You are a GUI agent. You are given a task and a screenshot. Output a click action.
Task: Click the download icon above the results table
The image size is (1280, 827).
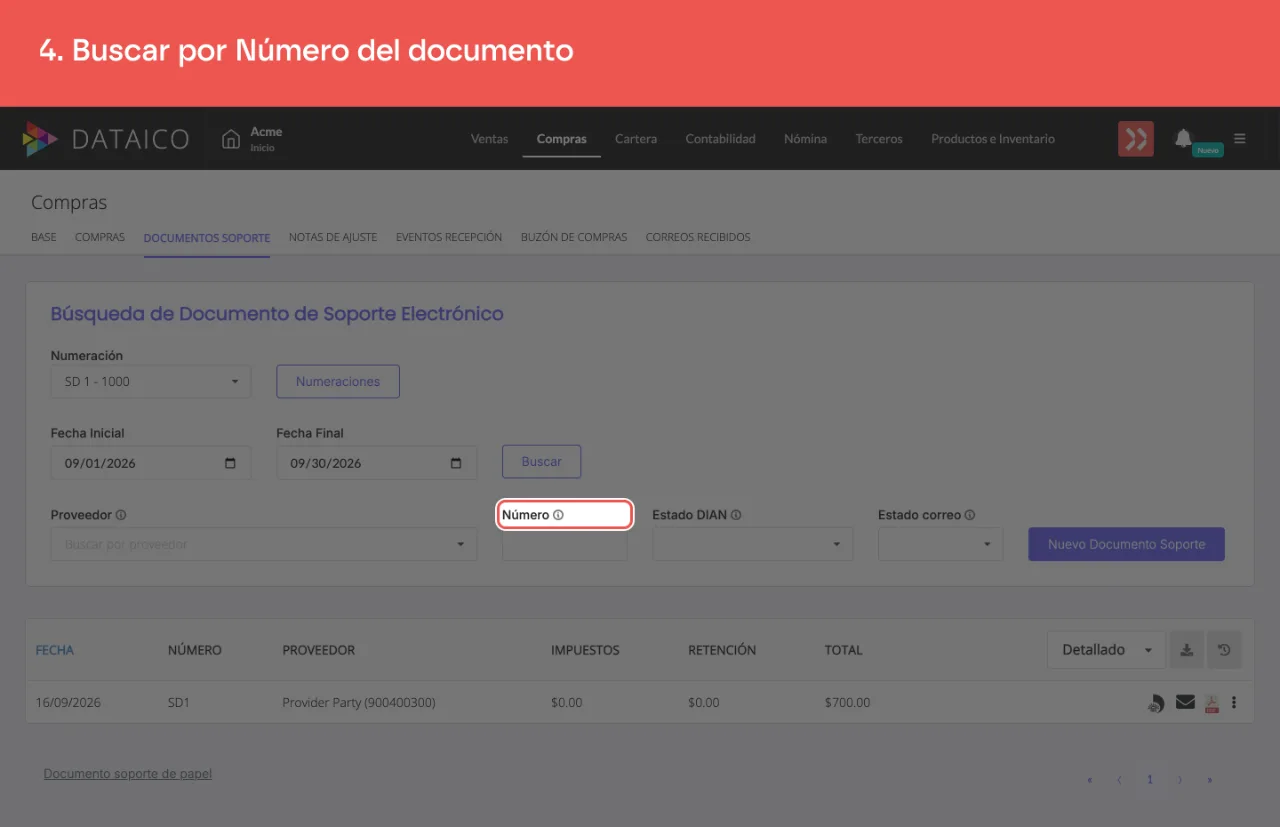coord(1187,650)
